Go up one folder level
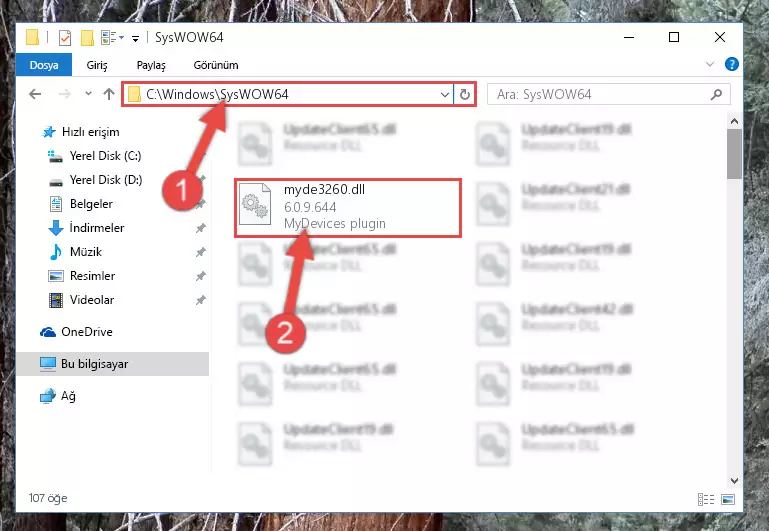Screen dimensions: 769x531 point(109,94)
